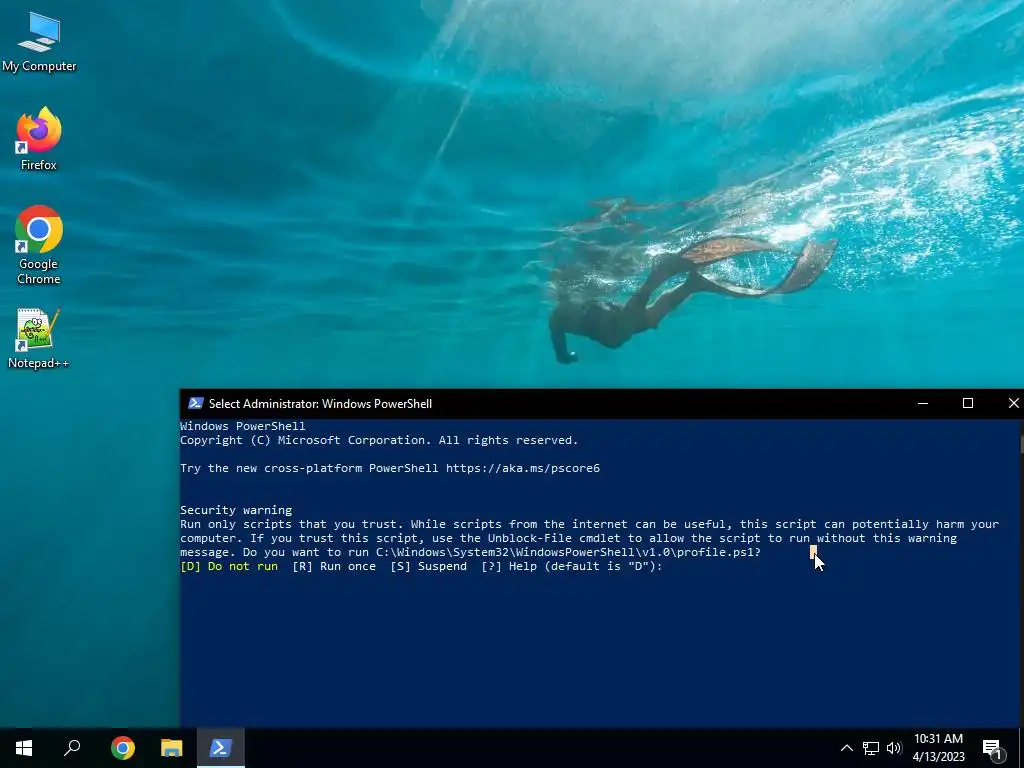
Task: Open File Explorer from the taskbar
Action: point(172,748)
